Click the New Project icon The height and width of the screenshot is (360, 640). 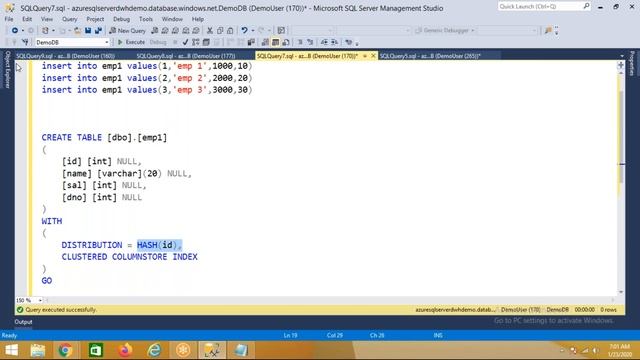(45, 31)
